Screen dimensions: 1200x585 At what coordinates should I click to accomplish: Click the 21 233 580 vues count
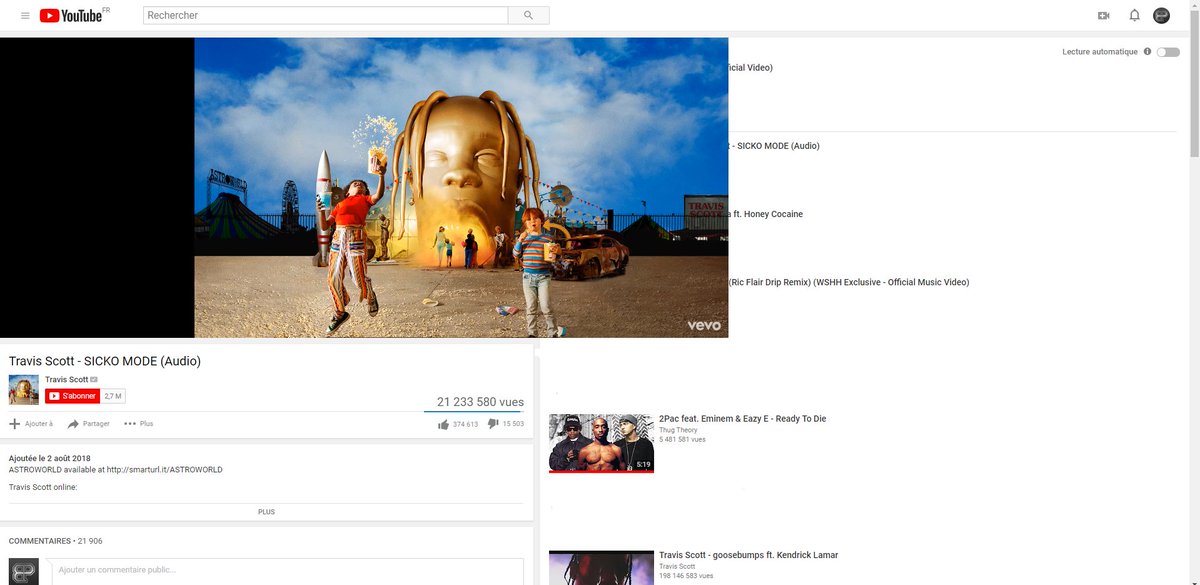(x=480, y=402)
